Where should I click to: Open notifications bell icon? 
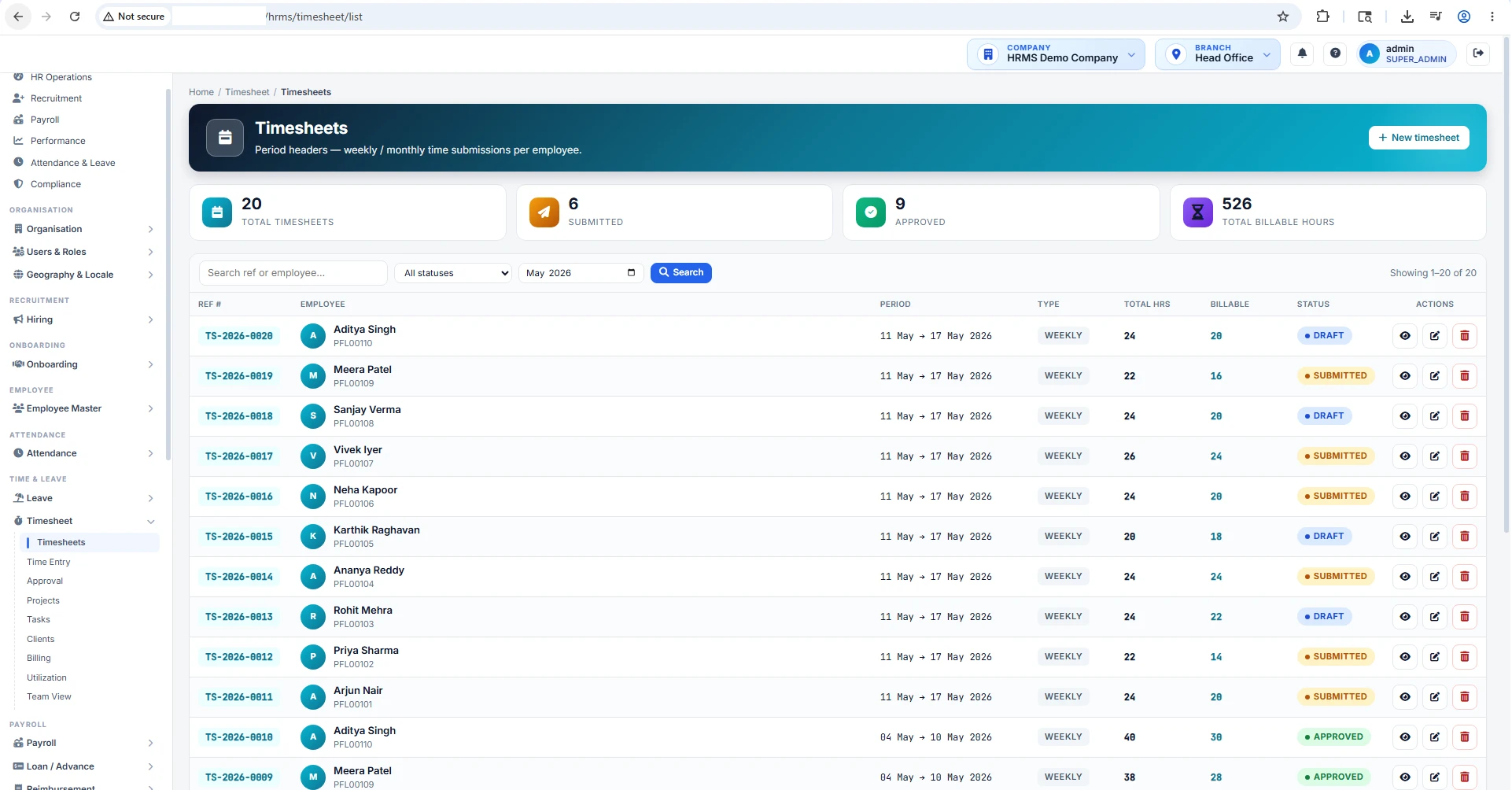click(1302, 54)
